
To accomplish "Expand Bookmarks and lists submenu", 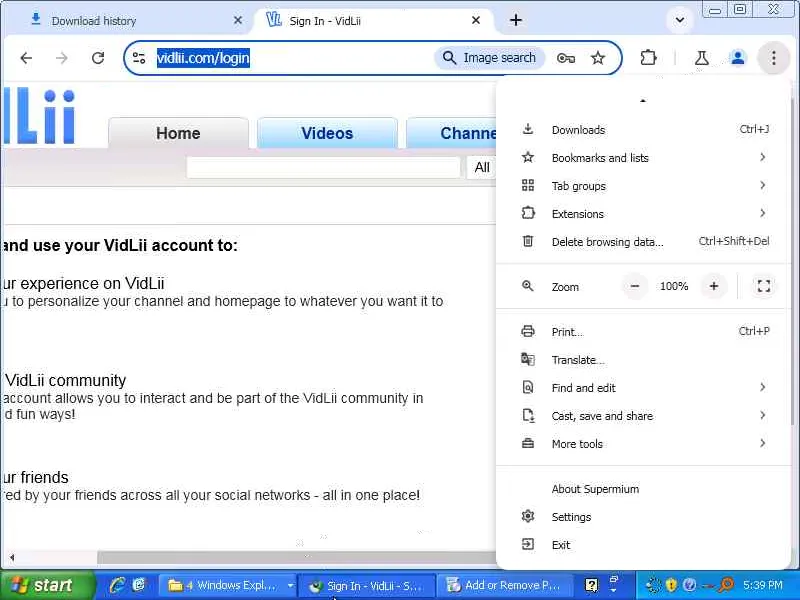I will point(644,158).
